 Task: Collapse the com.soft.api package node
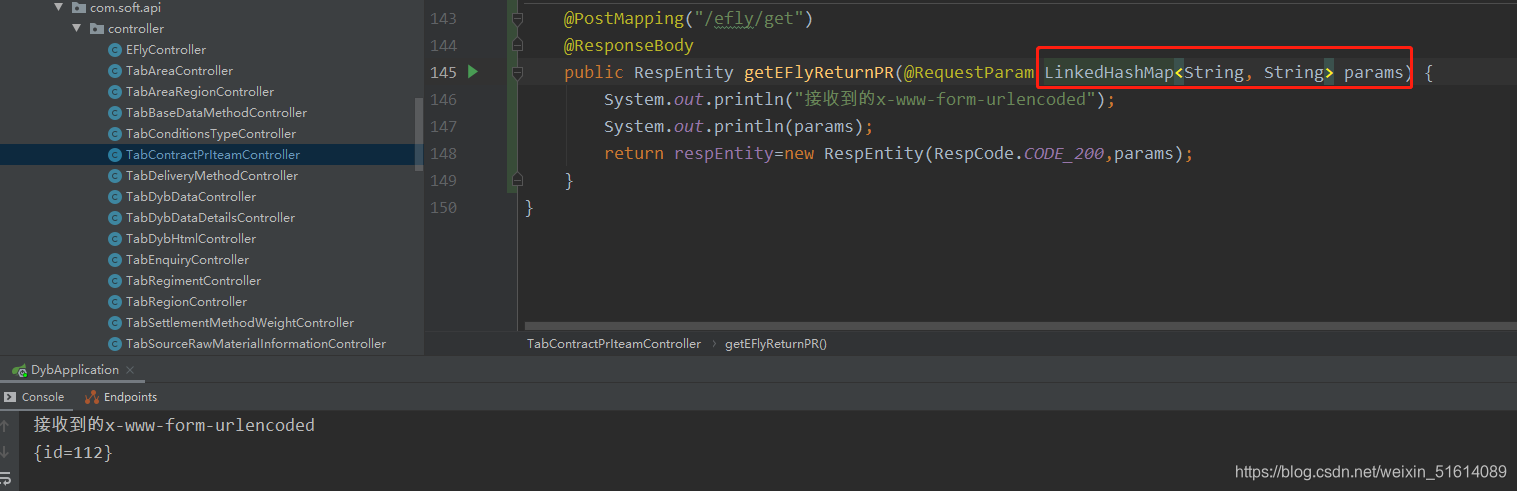point(59,8)
